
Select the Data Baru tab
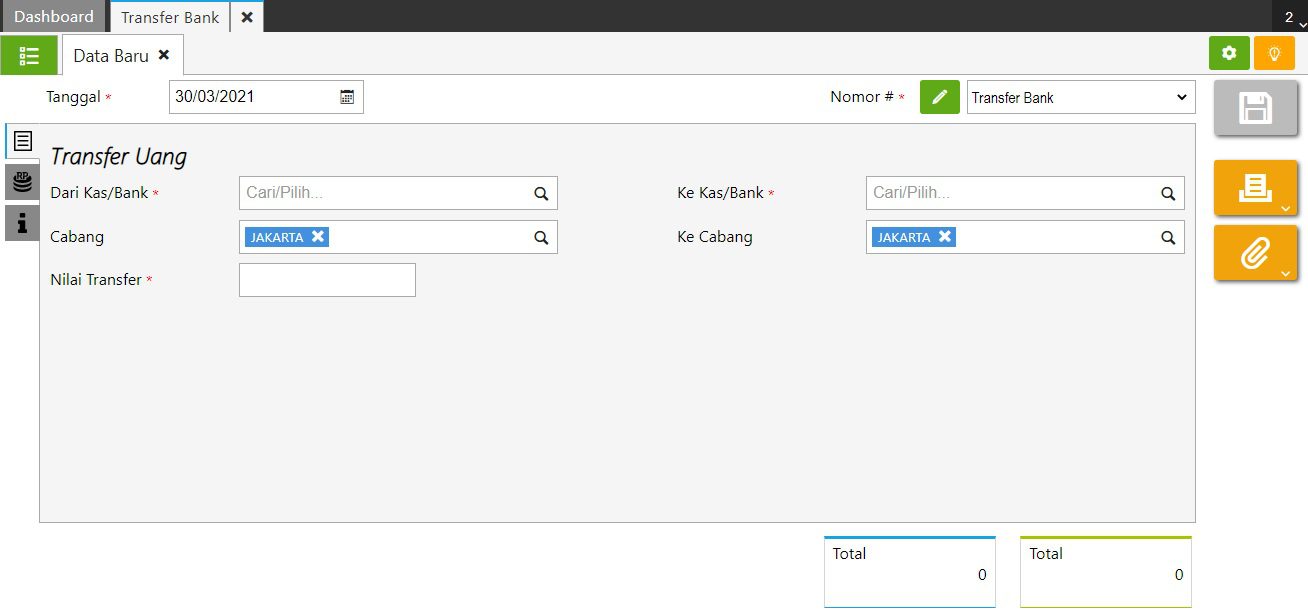111,56
